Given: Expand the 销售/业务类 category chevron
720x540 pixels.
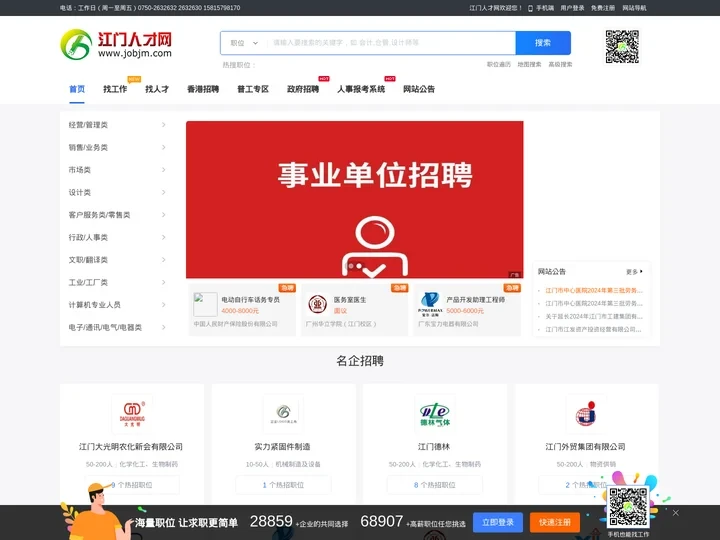Looking at the screenshot, I should 163,147.
